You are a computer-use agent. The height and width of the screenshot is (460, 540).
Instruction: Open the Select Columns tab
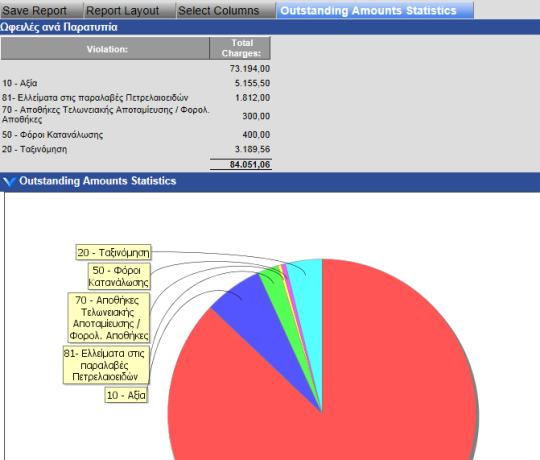[226, 10]
